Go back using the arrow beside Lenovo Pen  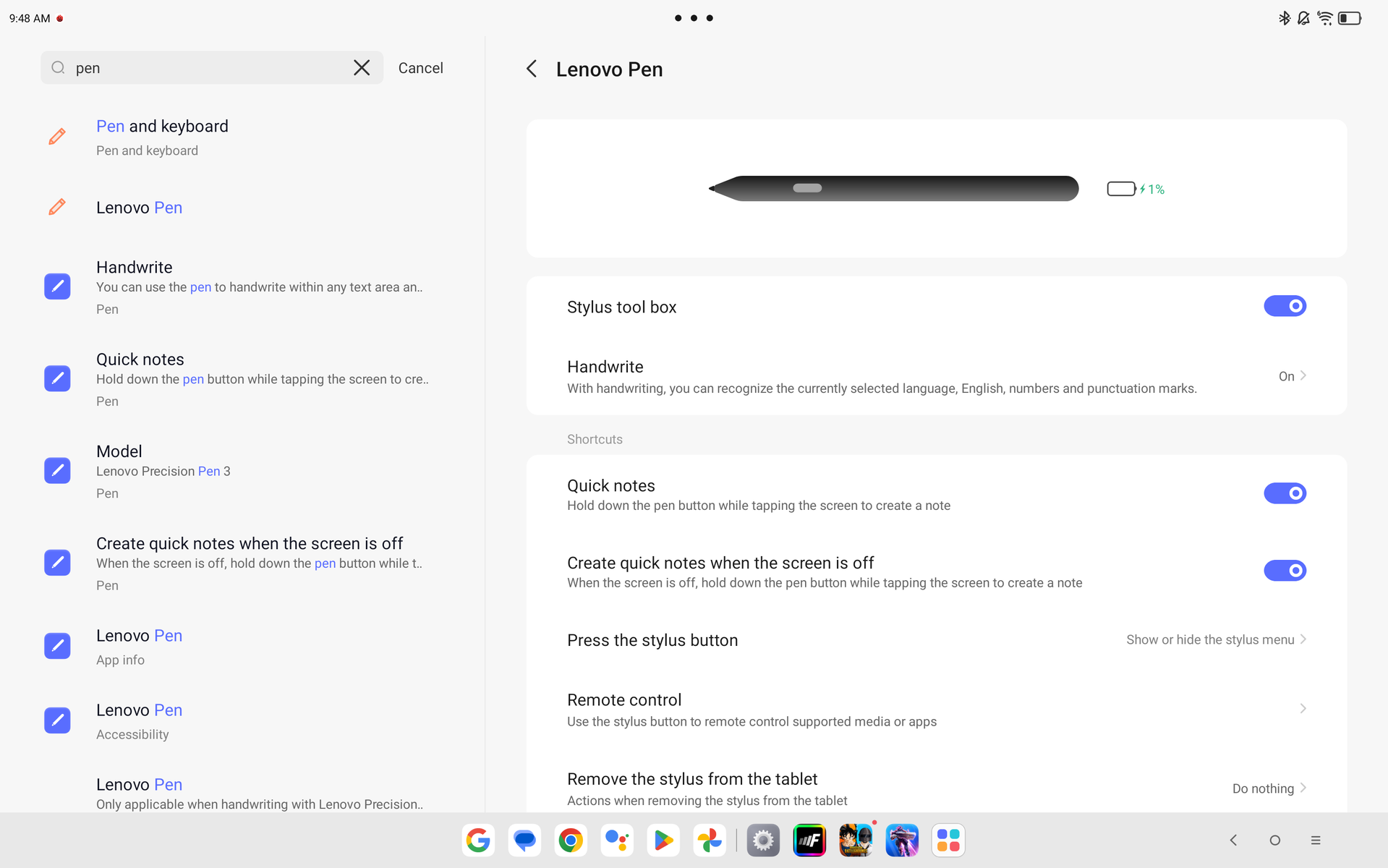point(532,69)
